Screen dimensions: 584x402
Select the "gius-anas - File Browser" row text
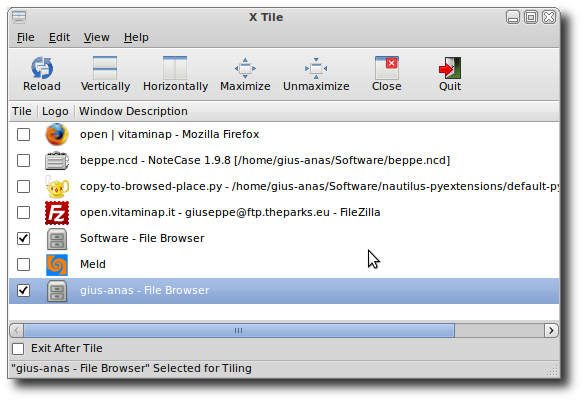[x=145, y=291]
